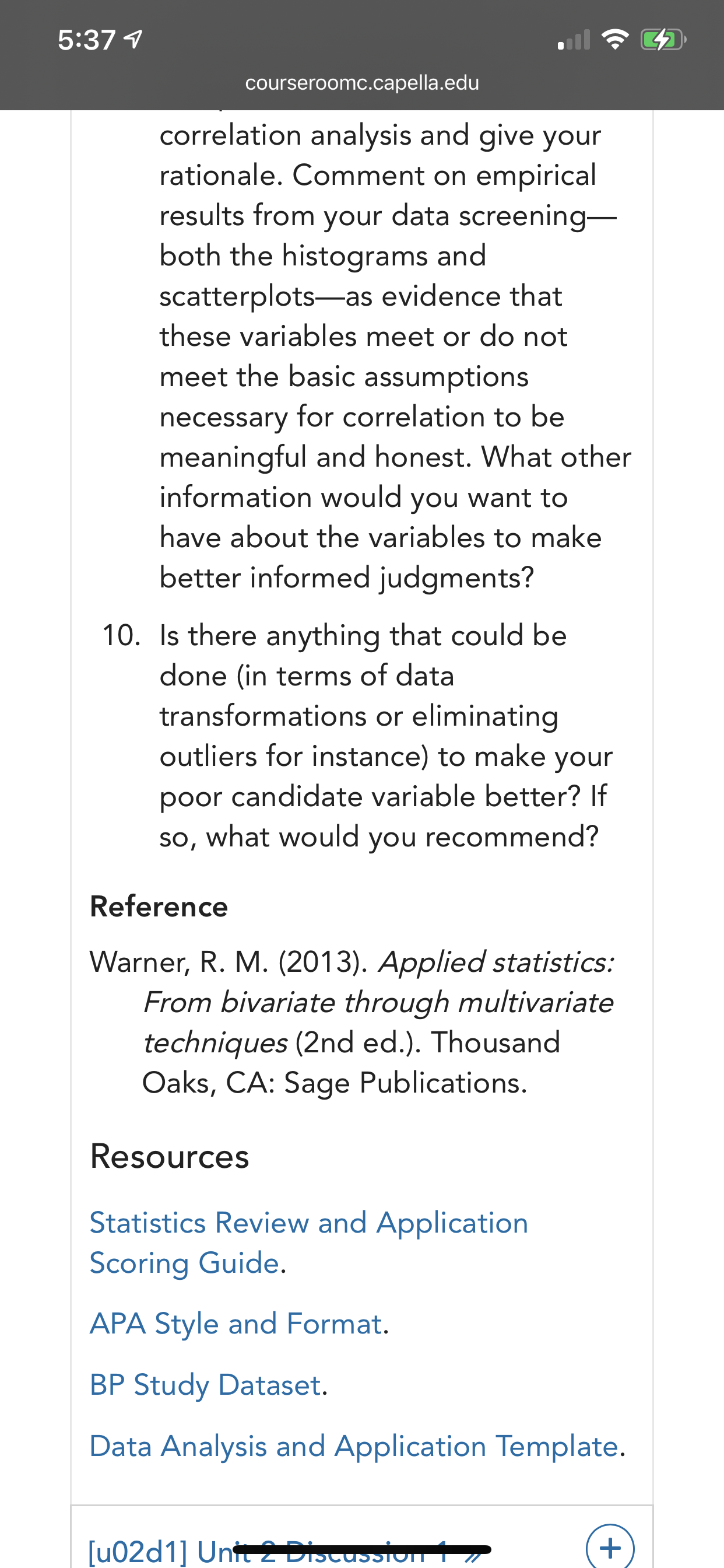This screenshot has width=724, height=1568.
Task: Tap the 5:37 clock in status bar
Action: tap(86, 40)
